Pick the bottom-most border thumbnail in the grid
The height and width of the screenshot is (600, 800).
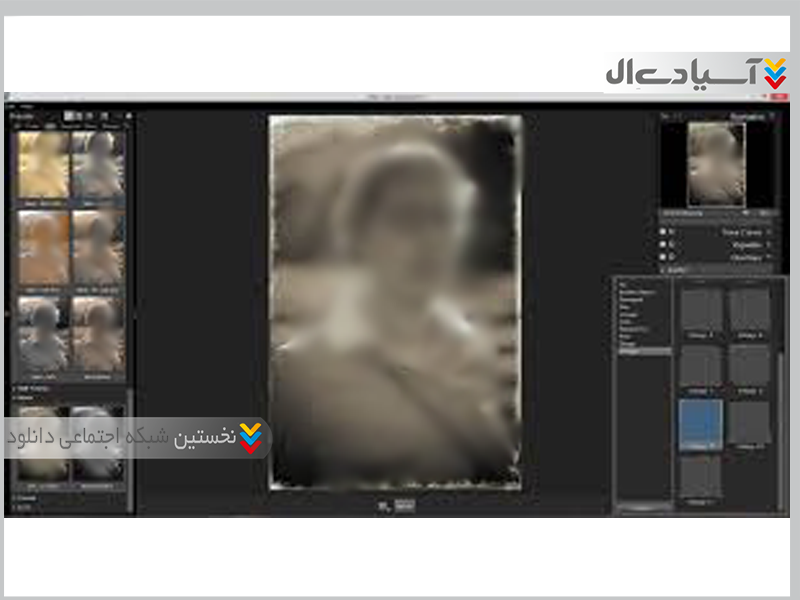point(700,476)
